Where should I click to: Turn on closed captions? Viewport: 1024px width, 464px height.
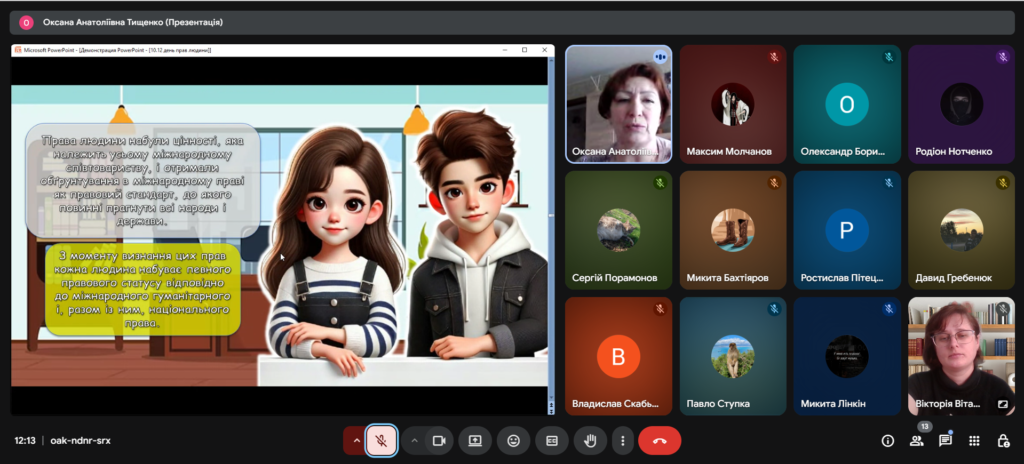pos(550,440)
